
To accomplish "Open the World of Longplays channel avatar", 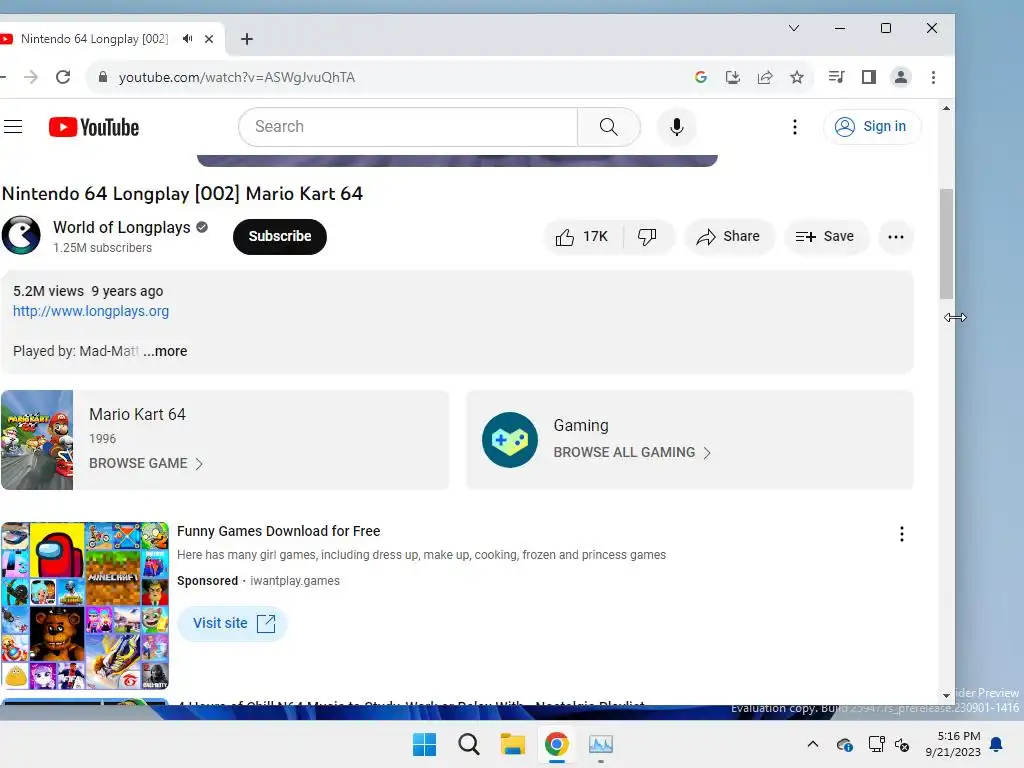I will pos(21,235).
